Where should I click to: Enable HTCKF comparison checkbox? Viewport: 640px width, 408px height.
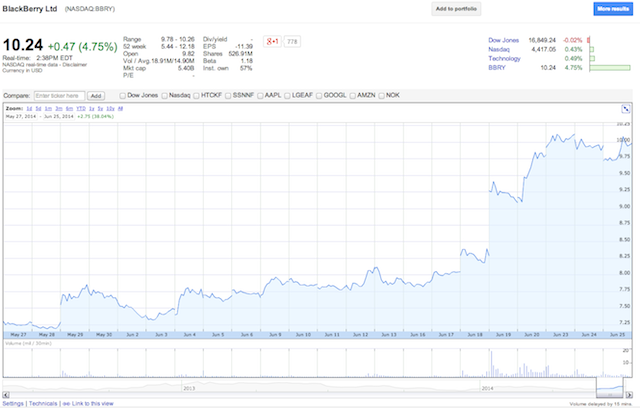click(x=196, y=95)
